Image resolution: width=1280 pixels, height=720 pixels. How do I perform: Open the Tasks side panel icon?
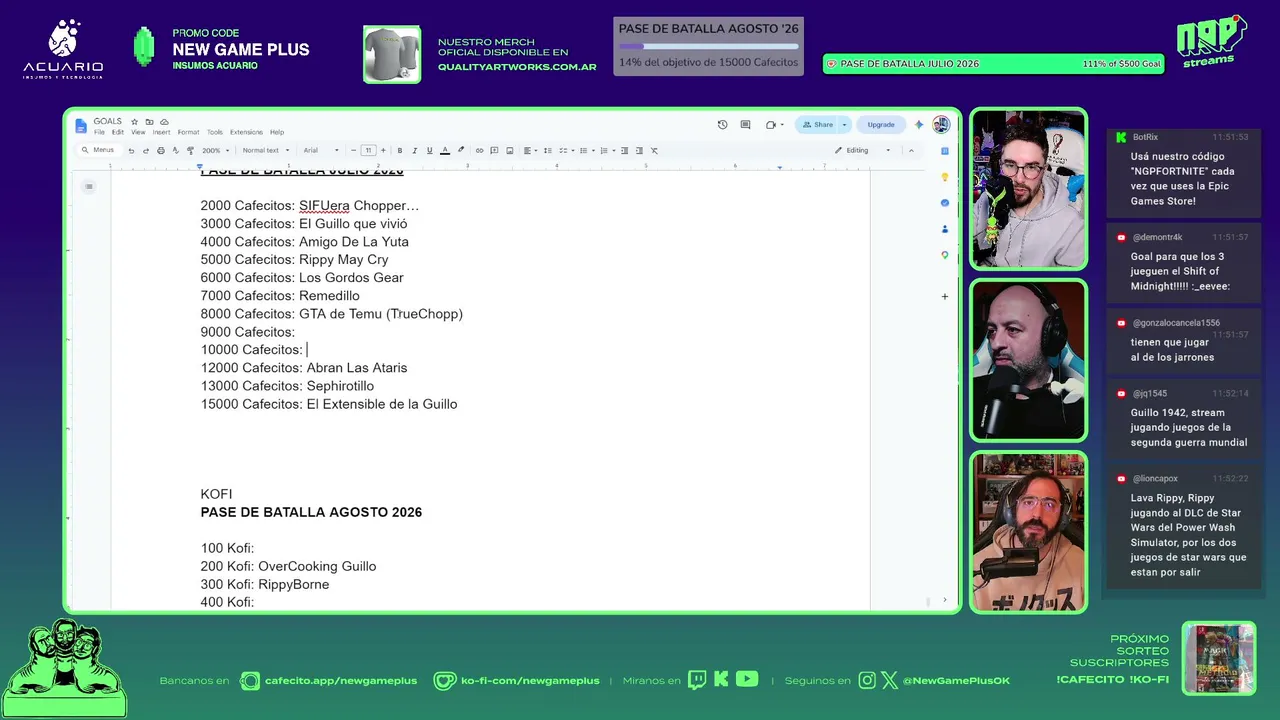tap(945, 203)
